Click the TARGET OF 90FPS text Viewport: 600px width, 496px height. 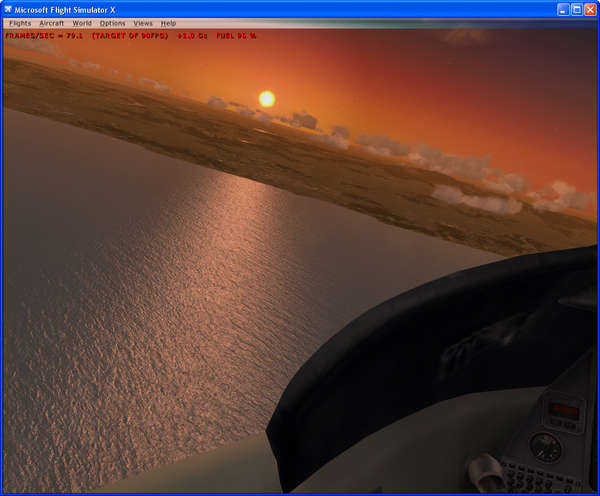130,36
